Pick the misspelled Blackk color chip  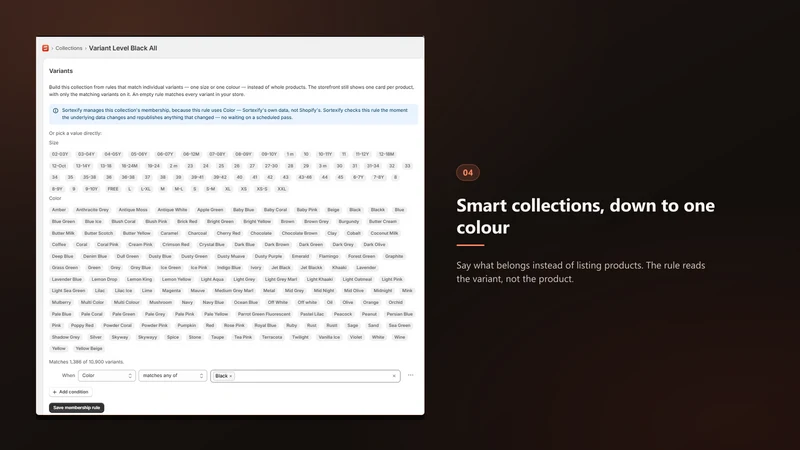378,210
